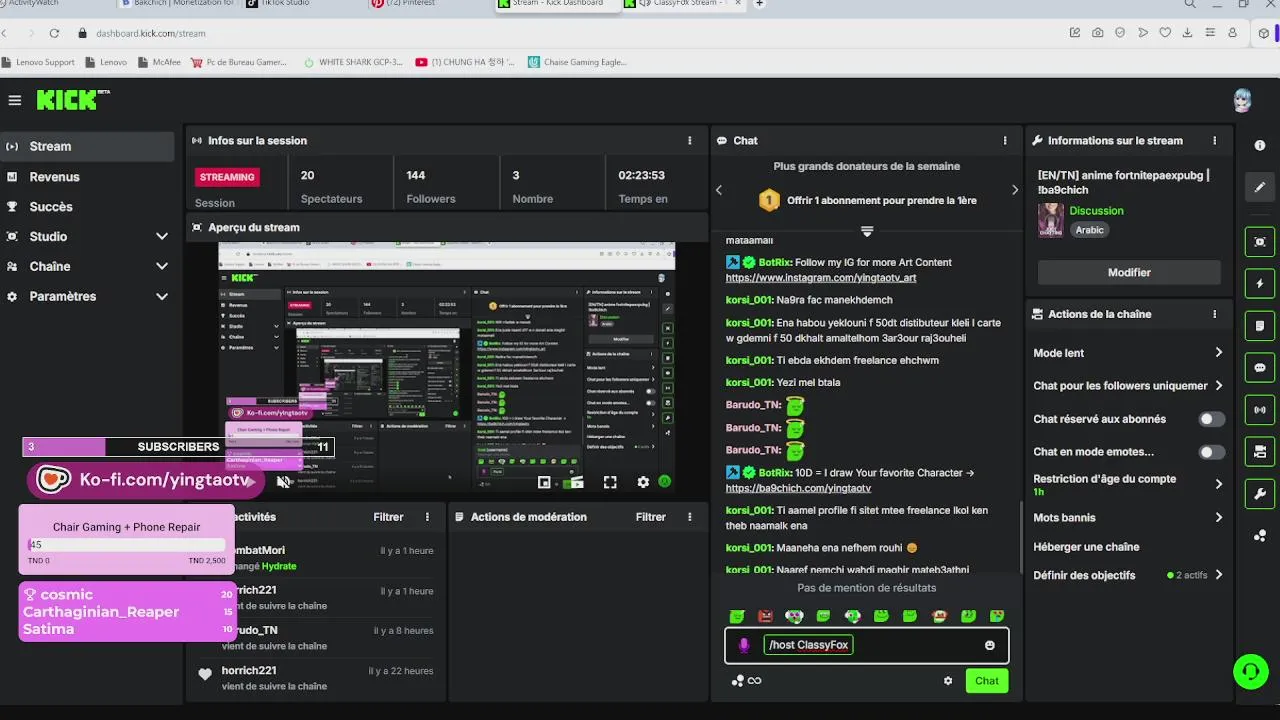1280x720 pixels.
Task: Click the green Chat send button
Action: click(x=987, y=681)
